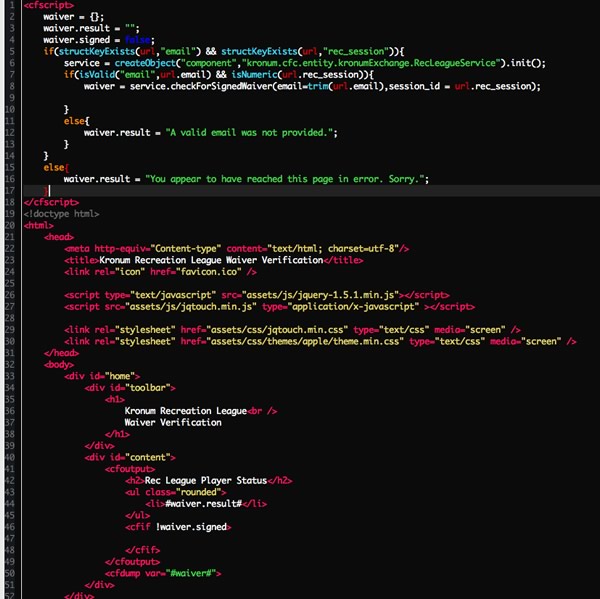Click the session_id argument name
This screenshot has height=599, width=600.
pos(414,86)
